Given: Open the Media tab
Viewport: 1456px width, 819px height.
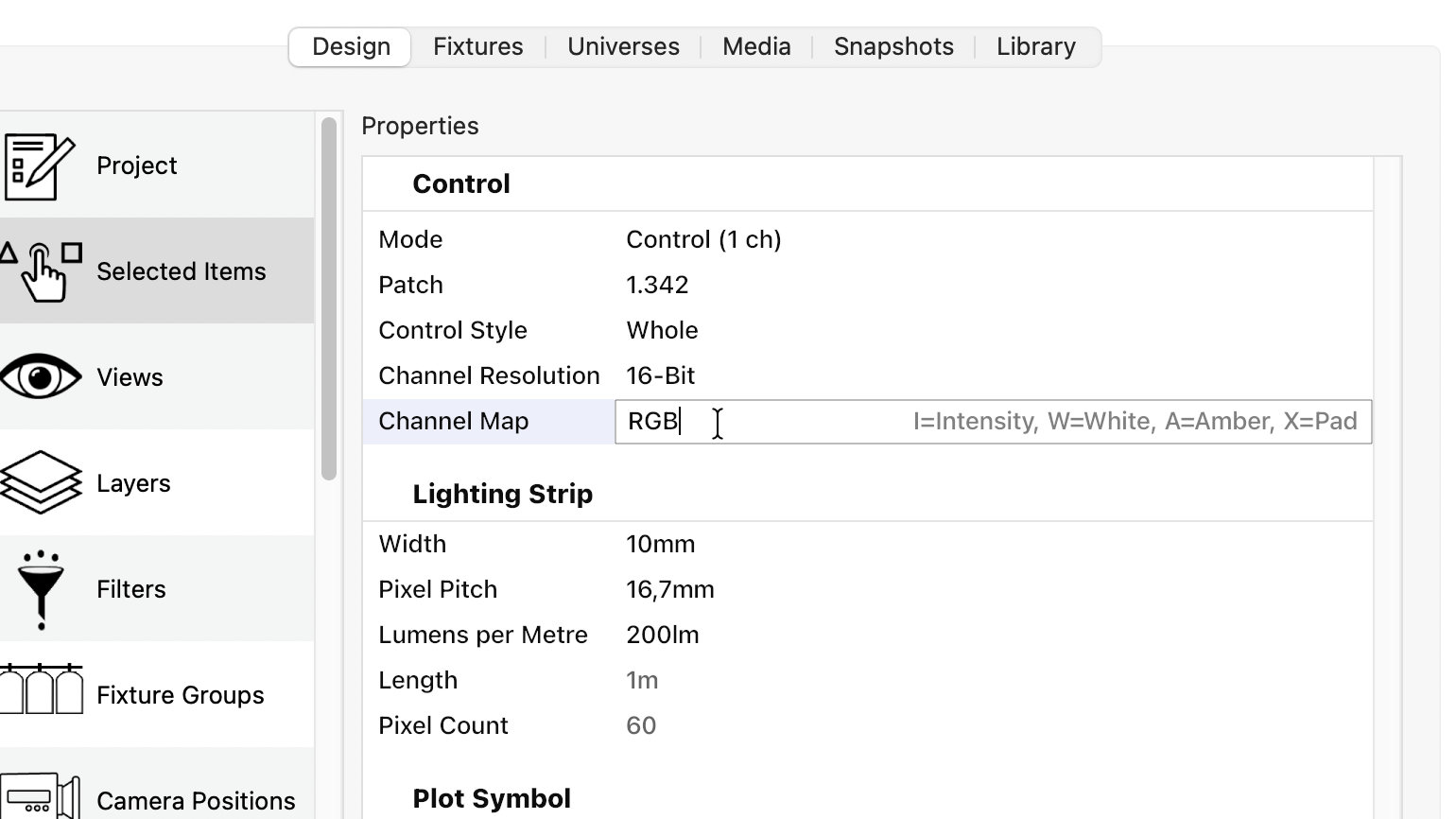Looking at the screenshot, I should [756, 47].
